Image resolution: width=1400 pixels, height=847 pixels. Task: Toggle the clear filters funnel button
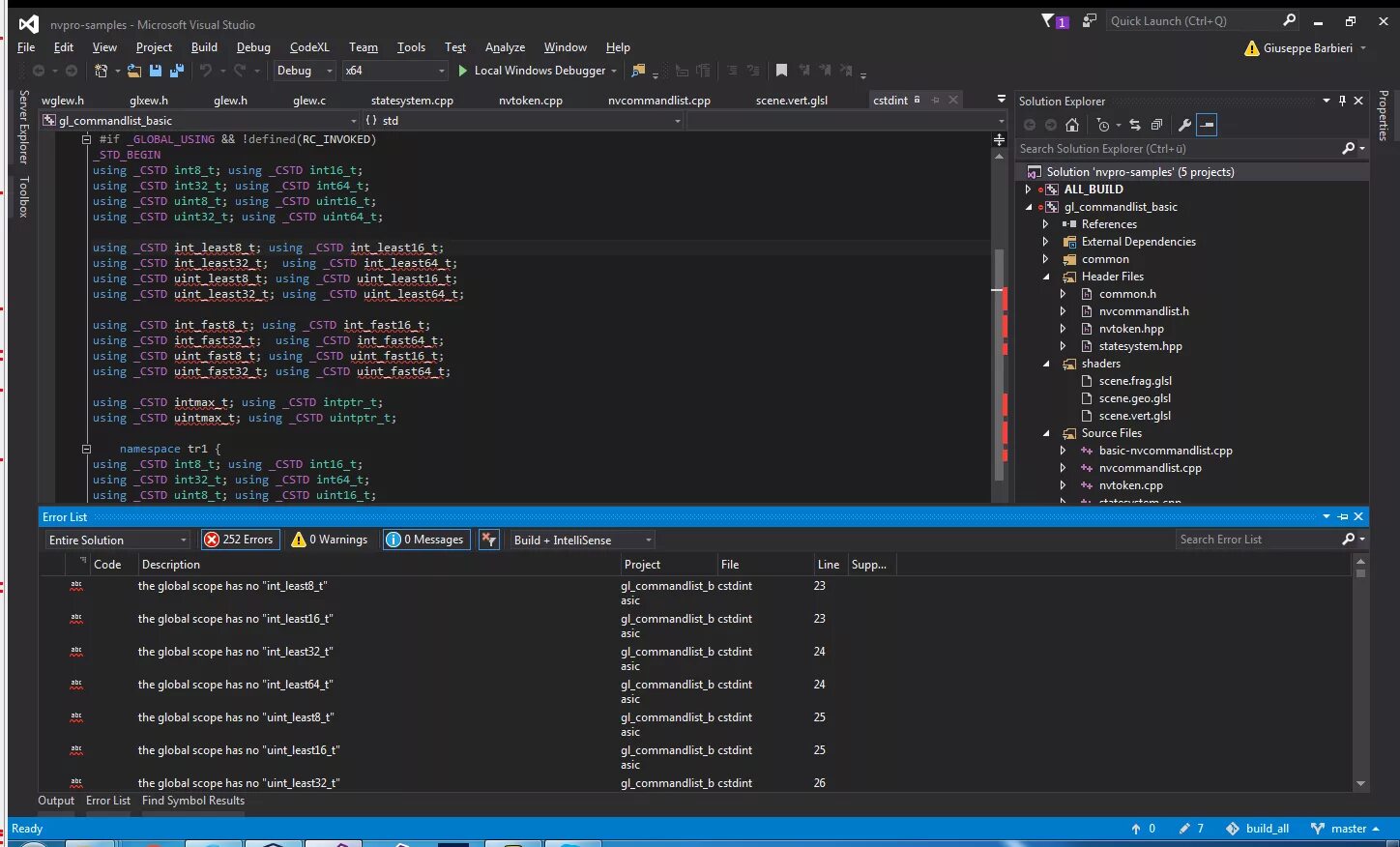pos(489,540)
